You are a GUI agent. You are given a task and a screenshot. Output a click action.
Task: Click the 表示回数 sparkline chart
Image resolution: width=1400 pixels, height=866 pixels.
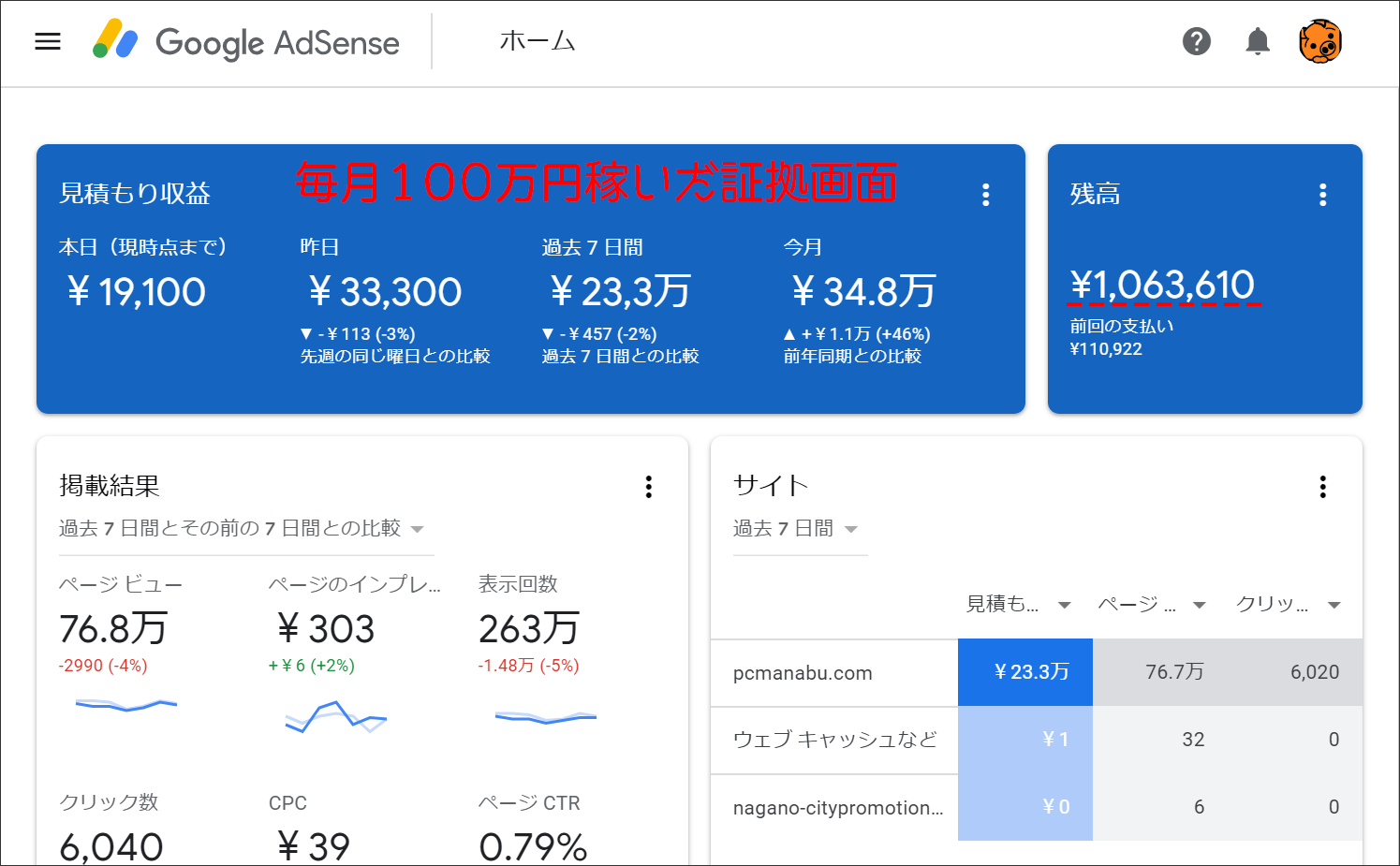546,717
